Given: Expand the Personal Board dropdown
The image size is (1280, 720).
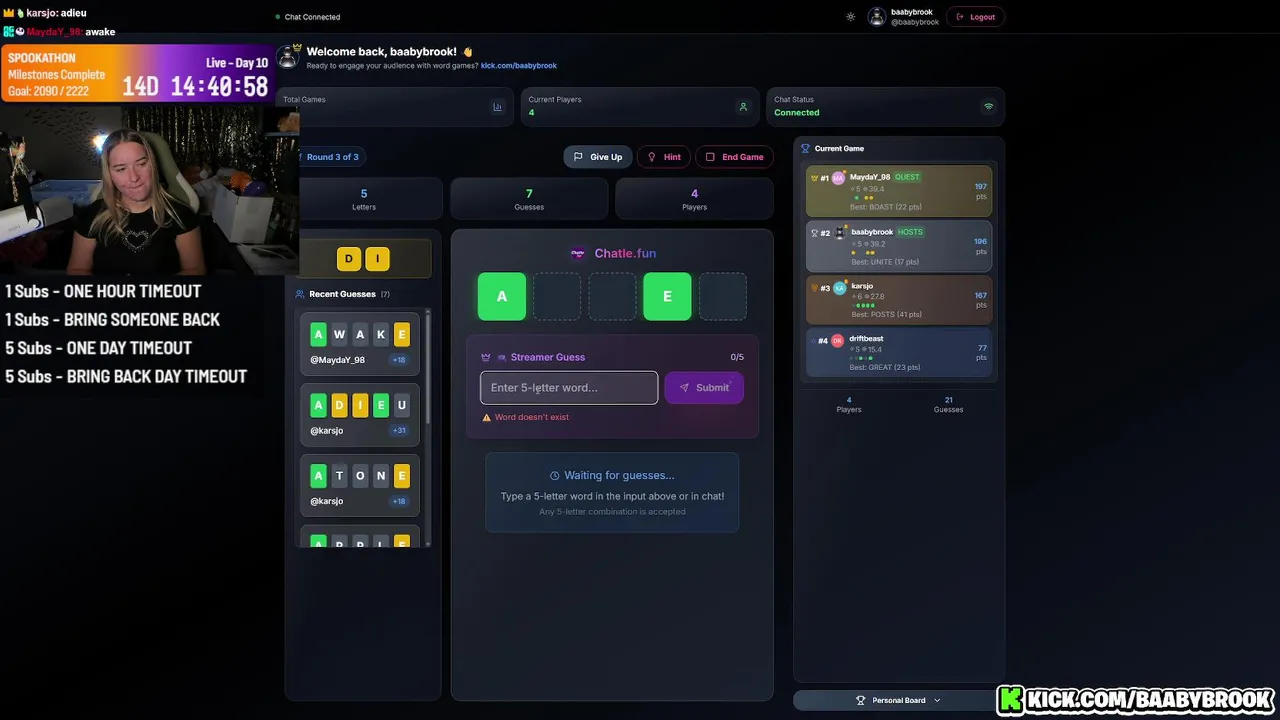Looking at the screenshot, I should click(899, 700).
